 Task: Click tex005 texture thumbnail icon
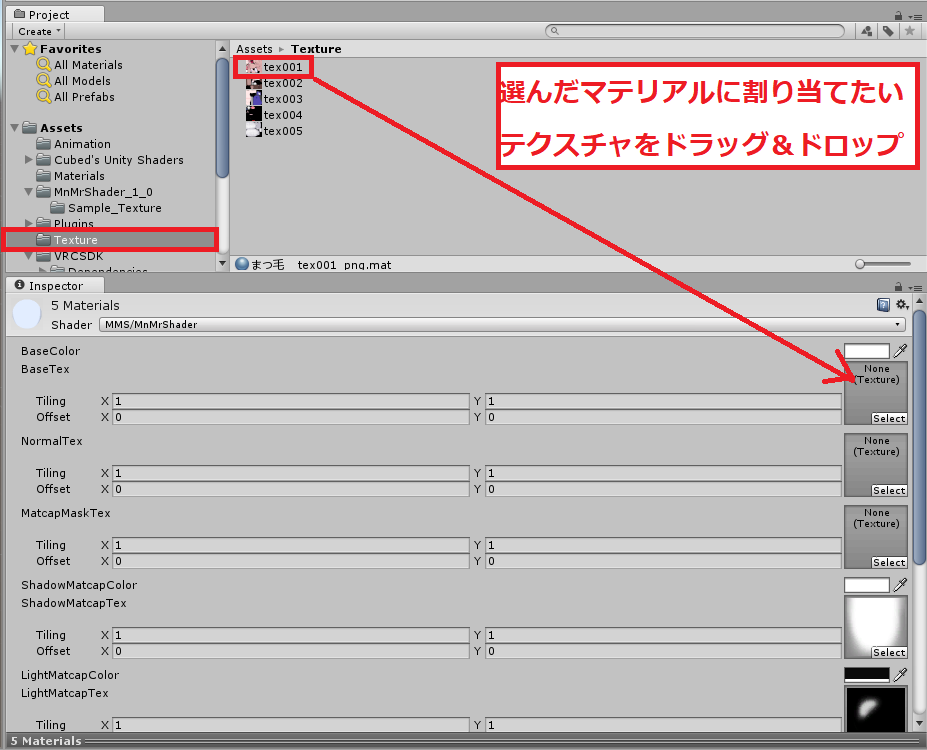254,131
